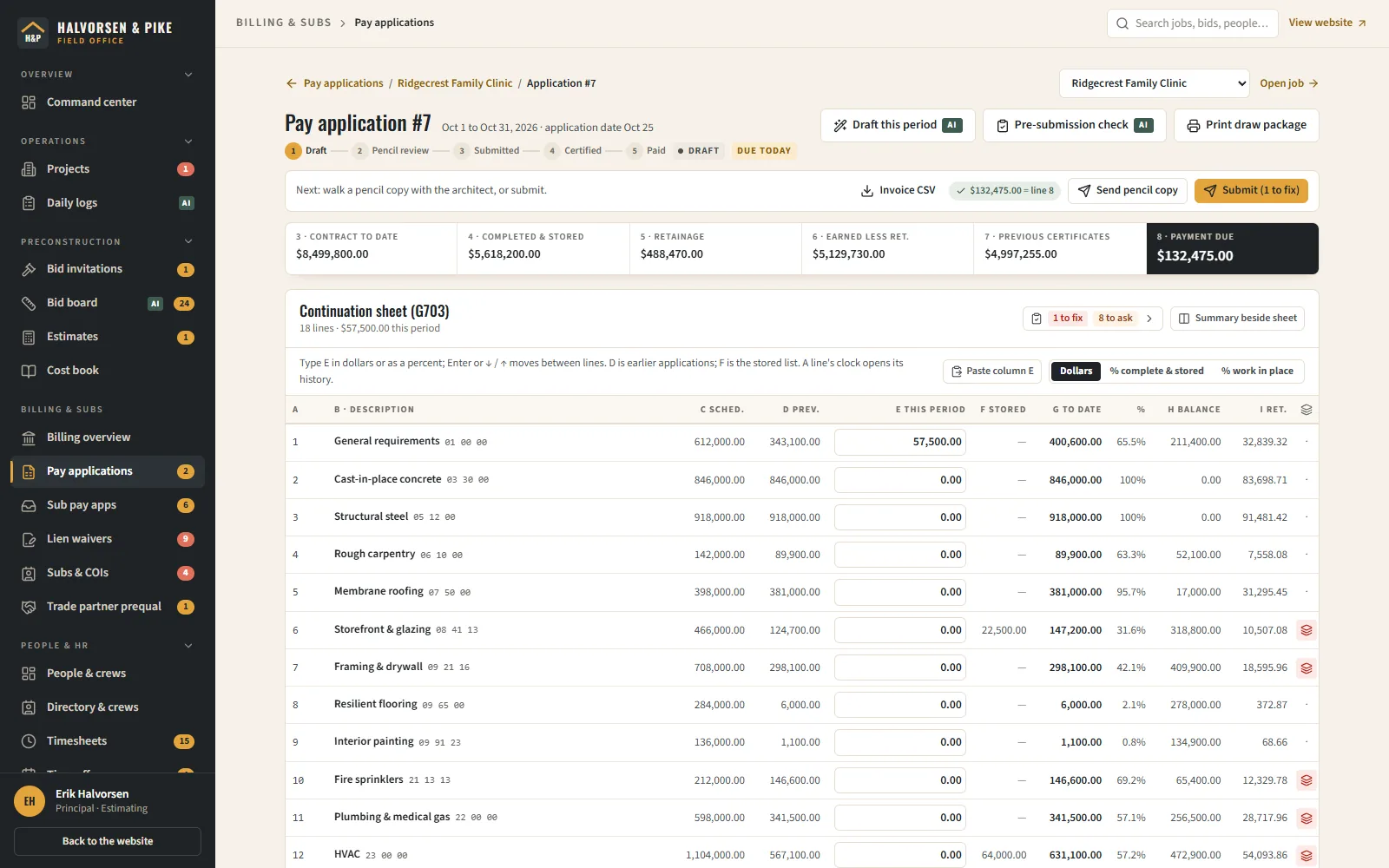This screenshot has height=868, width=1389.
Task: Select the Submitted step
Action: [486, 151]
